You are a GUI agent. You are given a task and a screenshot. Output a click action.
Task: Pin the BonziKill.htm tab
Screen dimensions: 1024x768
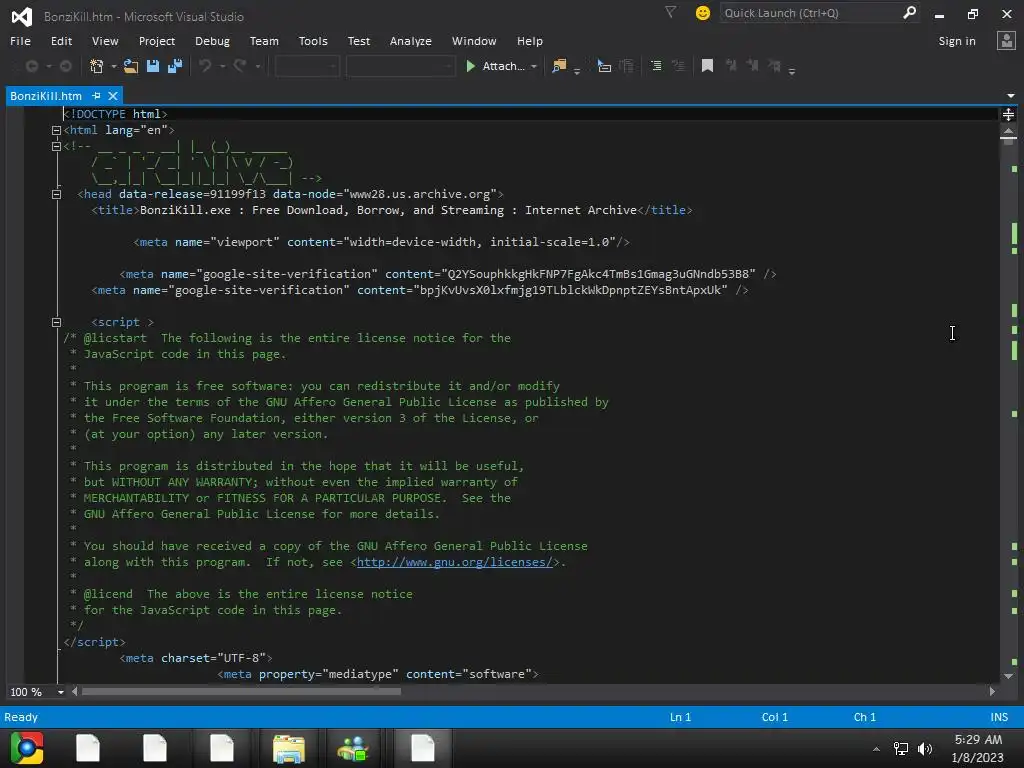(x=97, y=95)
